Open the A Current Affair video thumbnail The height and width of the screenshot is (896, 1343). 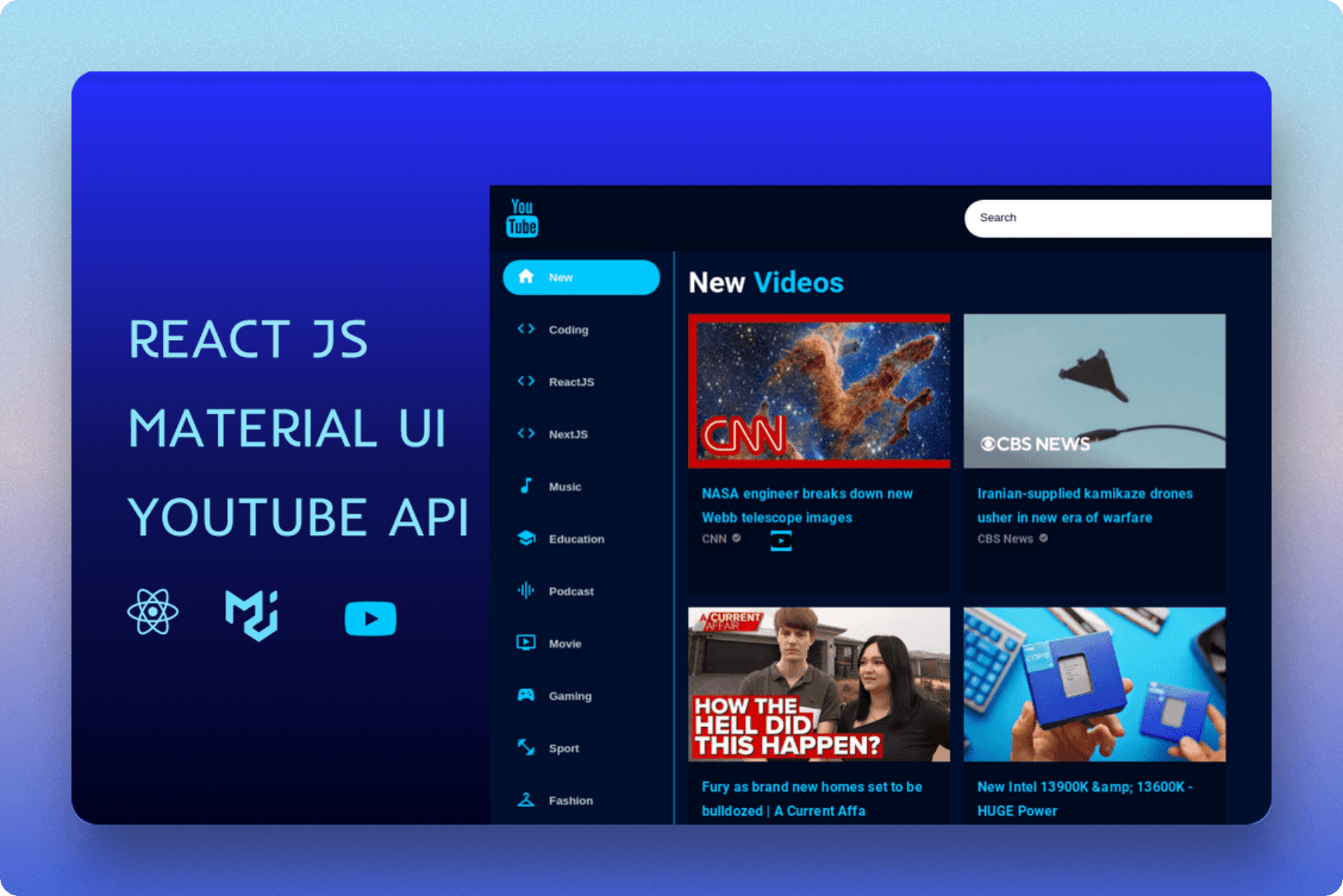click(x=819, y=685)
